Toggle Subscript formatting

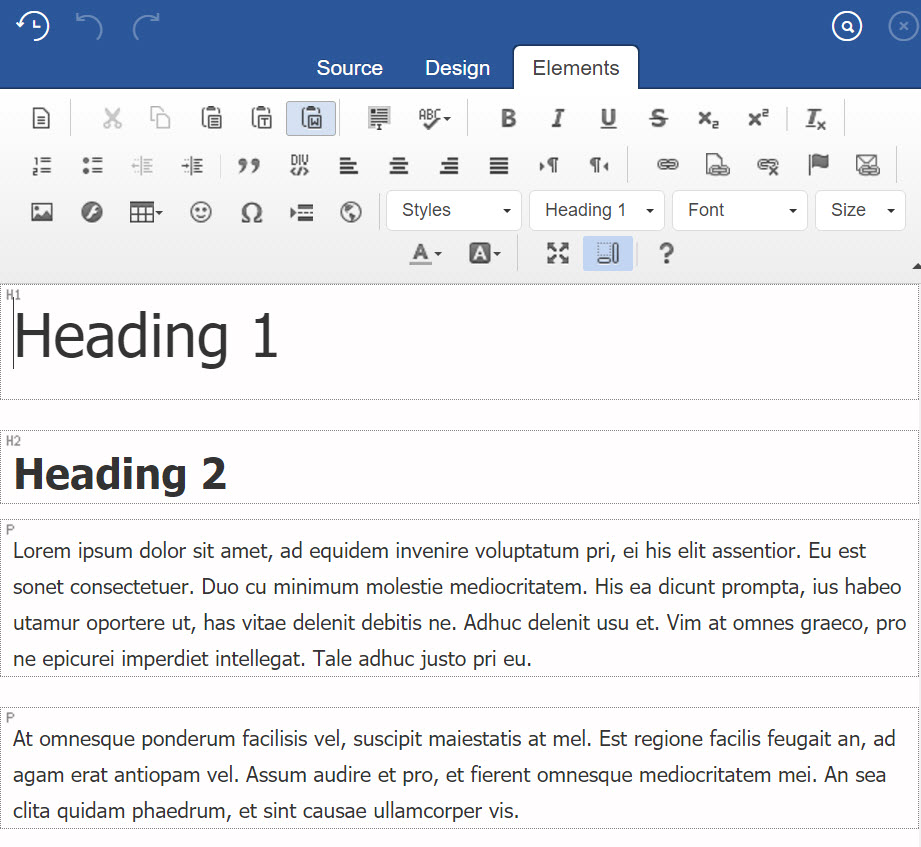click(x=708, y=119)
